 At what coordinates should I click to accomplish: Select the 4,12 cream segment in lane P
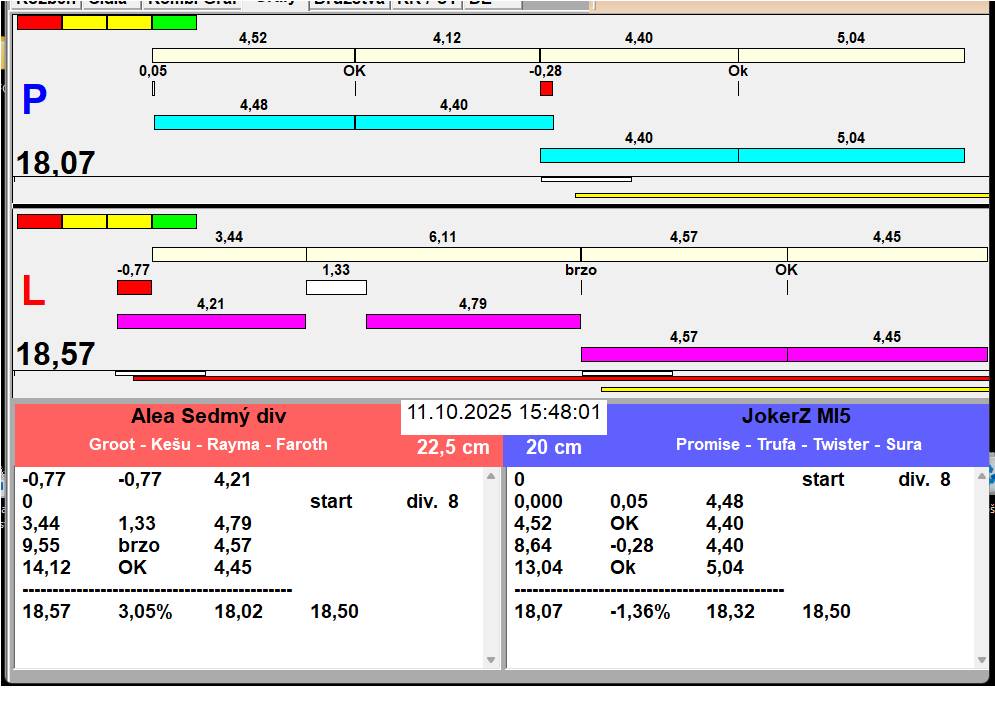point(447,55)
